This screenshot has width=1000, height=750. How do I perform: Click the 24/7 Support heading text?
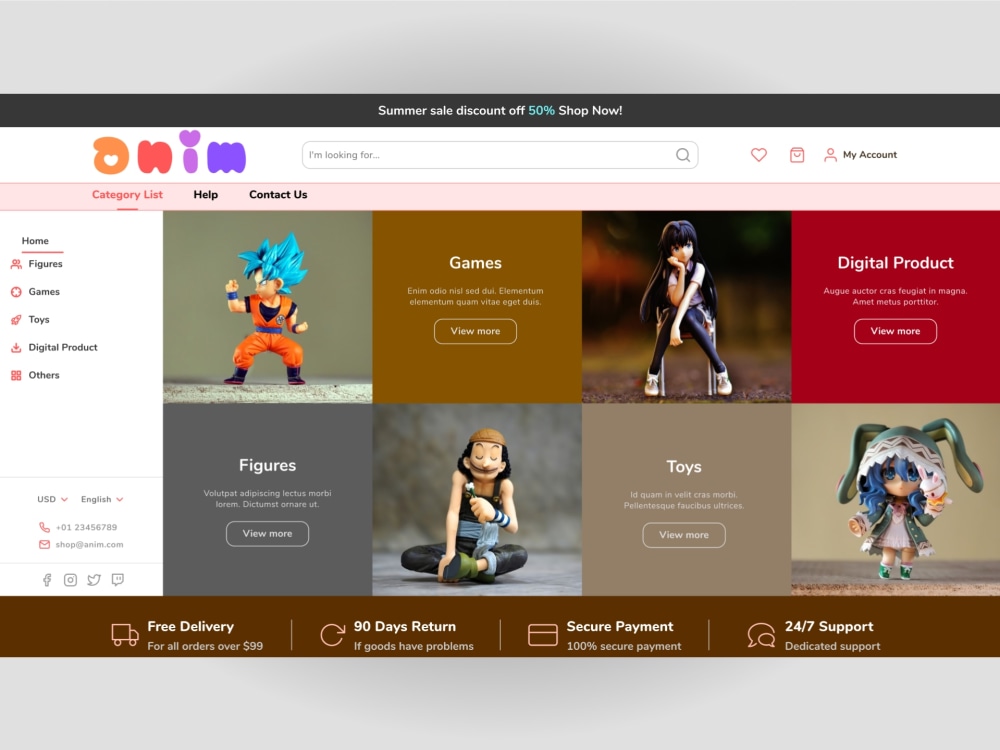(829, 626)
